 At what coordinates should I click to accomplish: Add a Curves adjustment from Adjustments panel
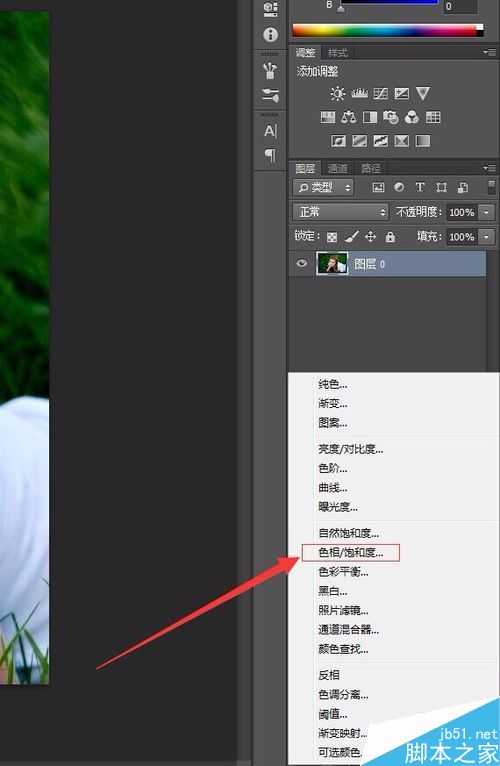381,93
